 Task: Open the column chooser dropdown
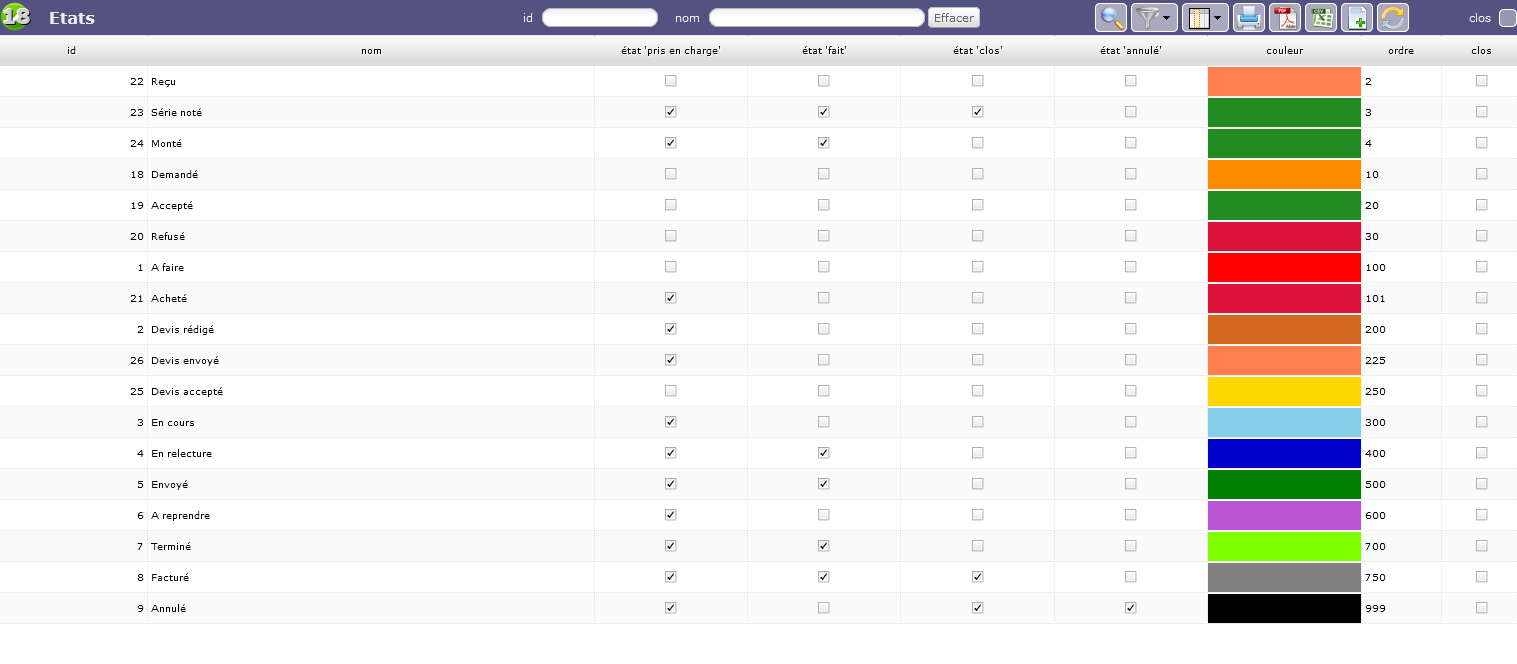[1205, 17]
